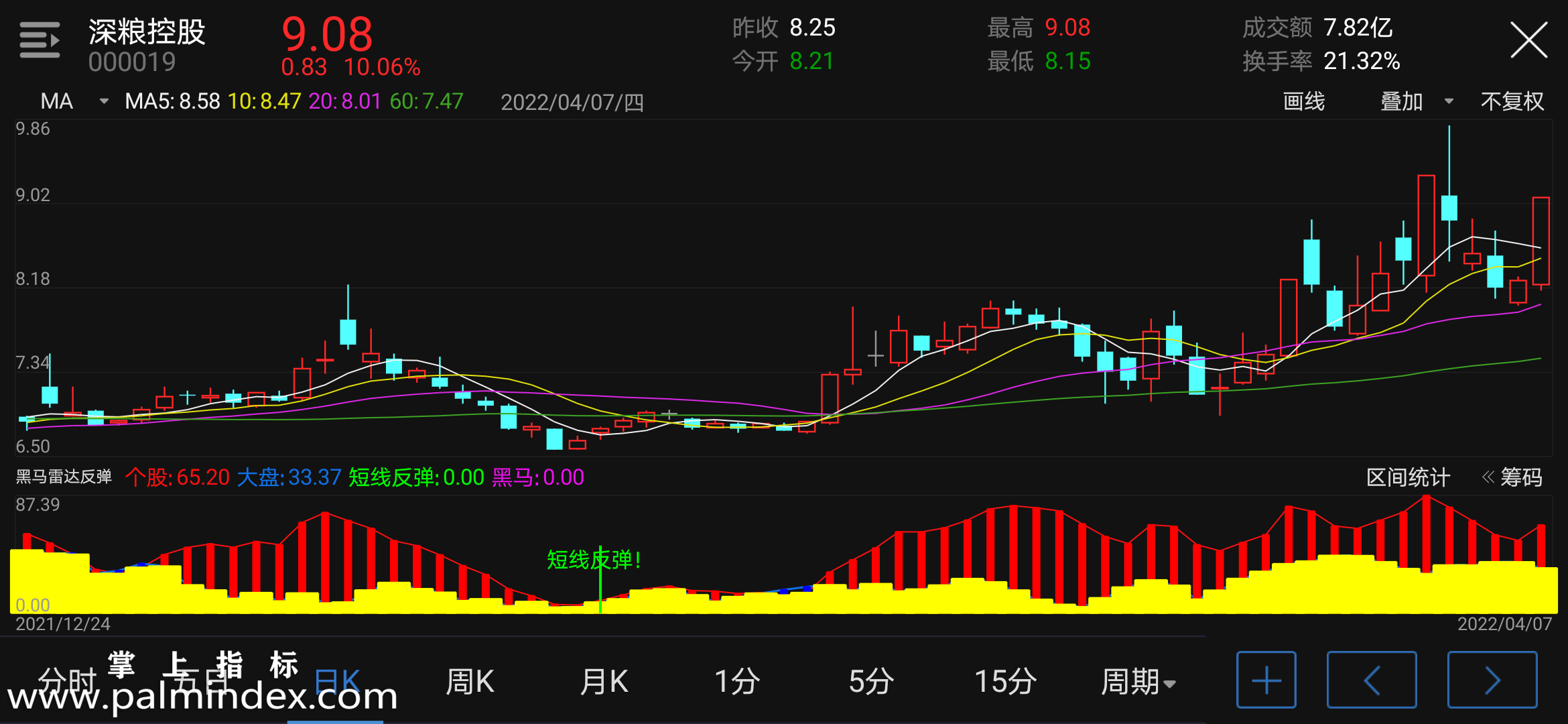
Task: Click the stock code 000019
Action: tap(132, 62)
